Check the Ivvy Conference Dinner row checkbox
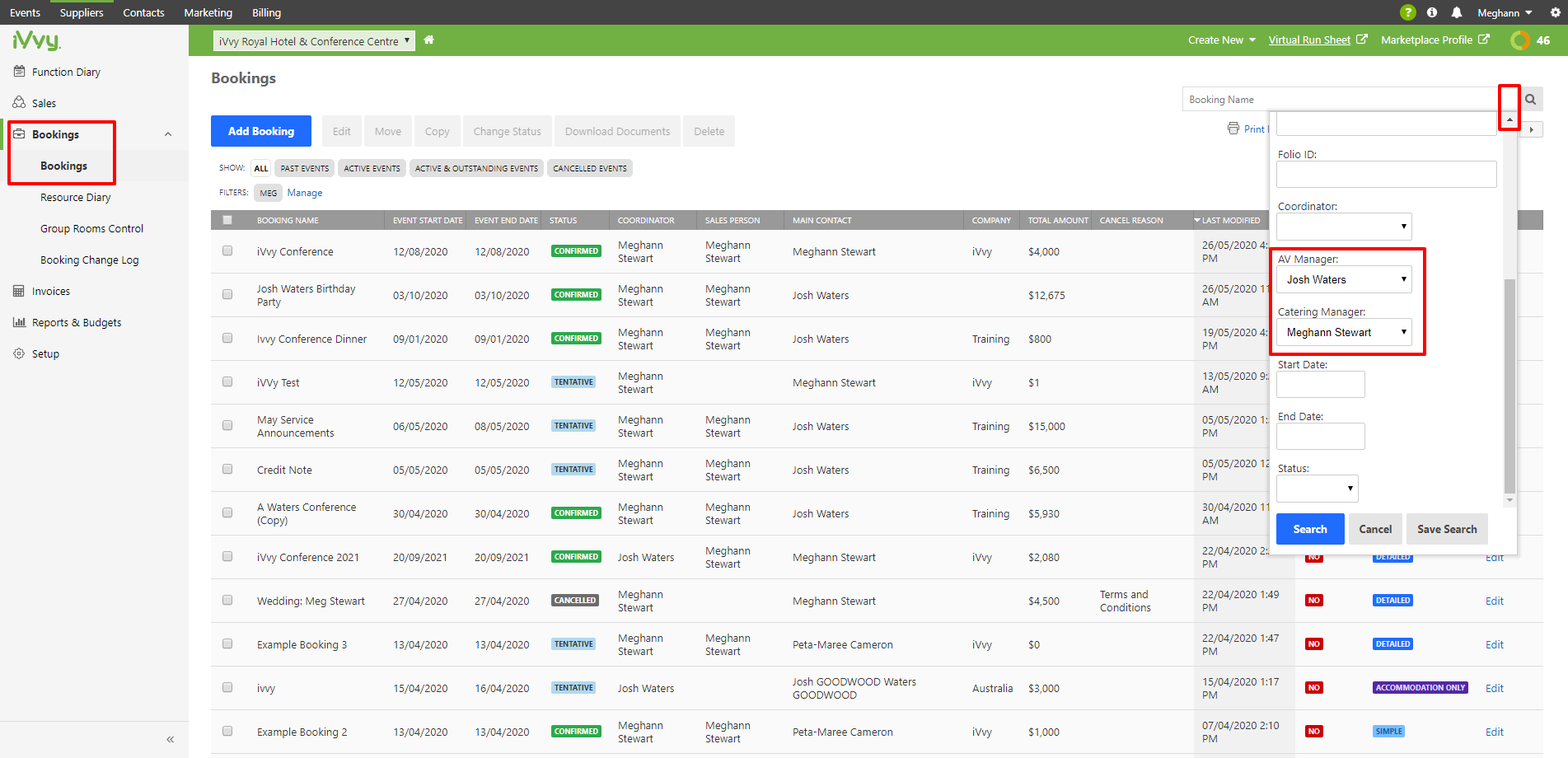The image size is (1568, 758). 227,338
